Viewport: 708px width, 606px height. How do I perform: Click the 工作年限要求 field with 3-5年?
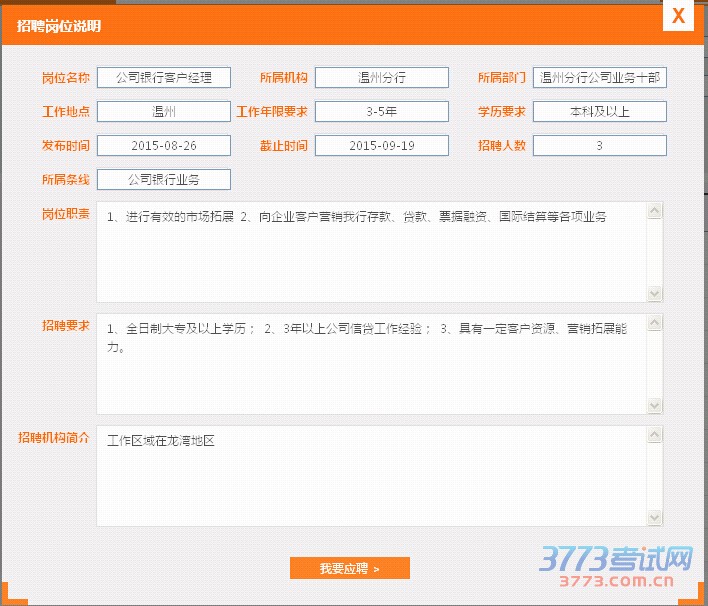[381, 112]
